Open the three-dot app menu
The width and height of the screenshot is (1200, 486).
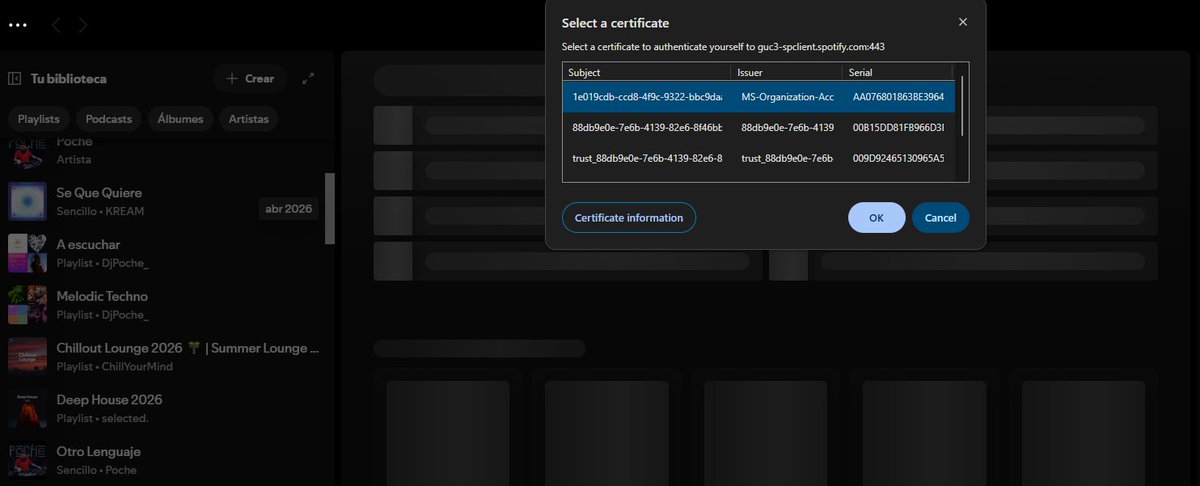tap(18, 25)
